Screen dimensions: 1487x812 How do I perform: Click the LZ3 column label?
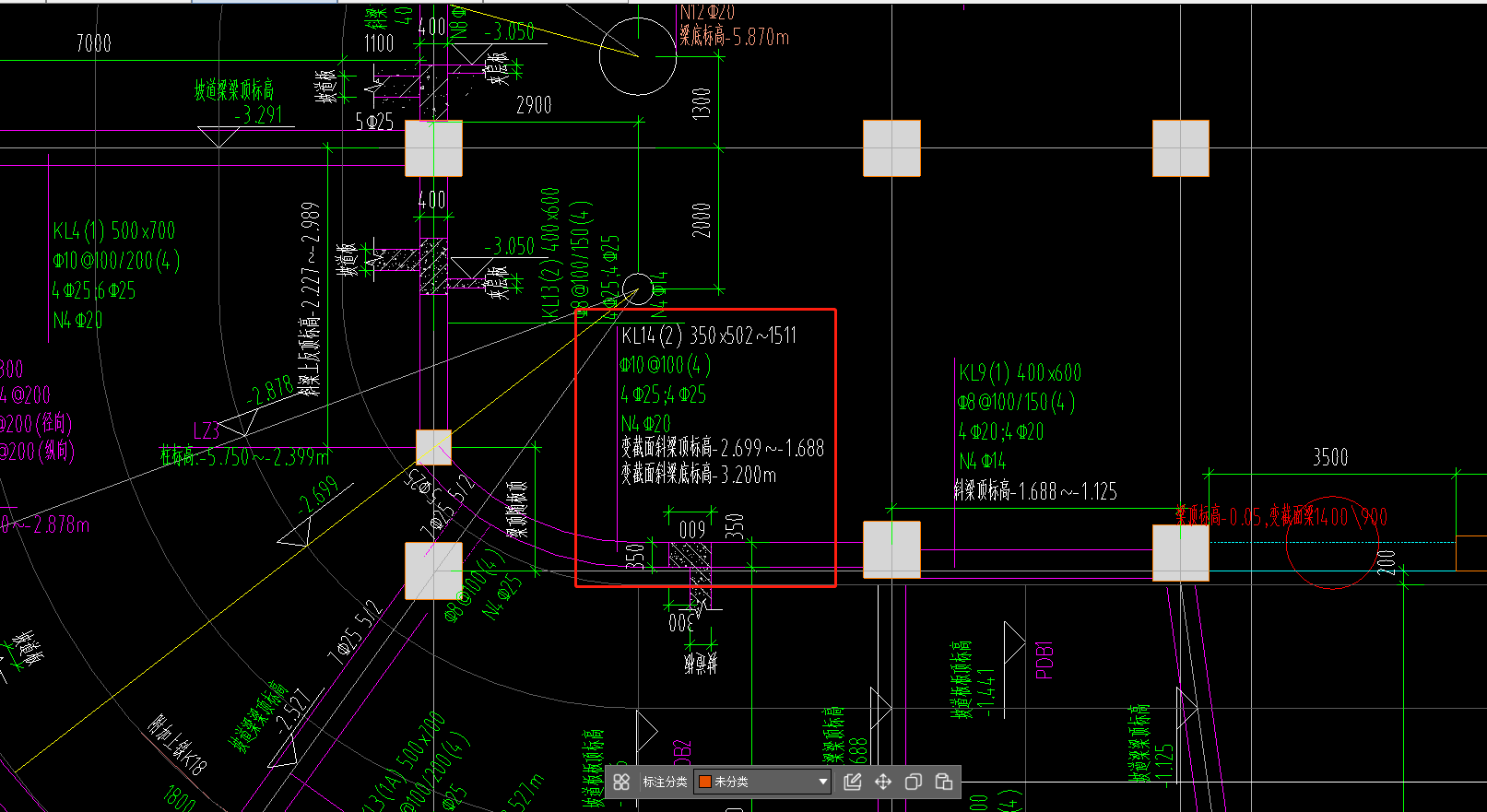point(207,430)
